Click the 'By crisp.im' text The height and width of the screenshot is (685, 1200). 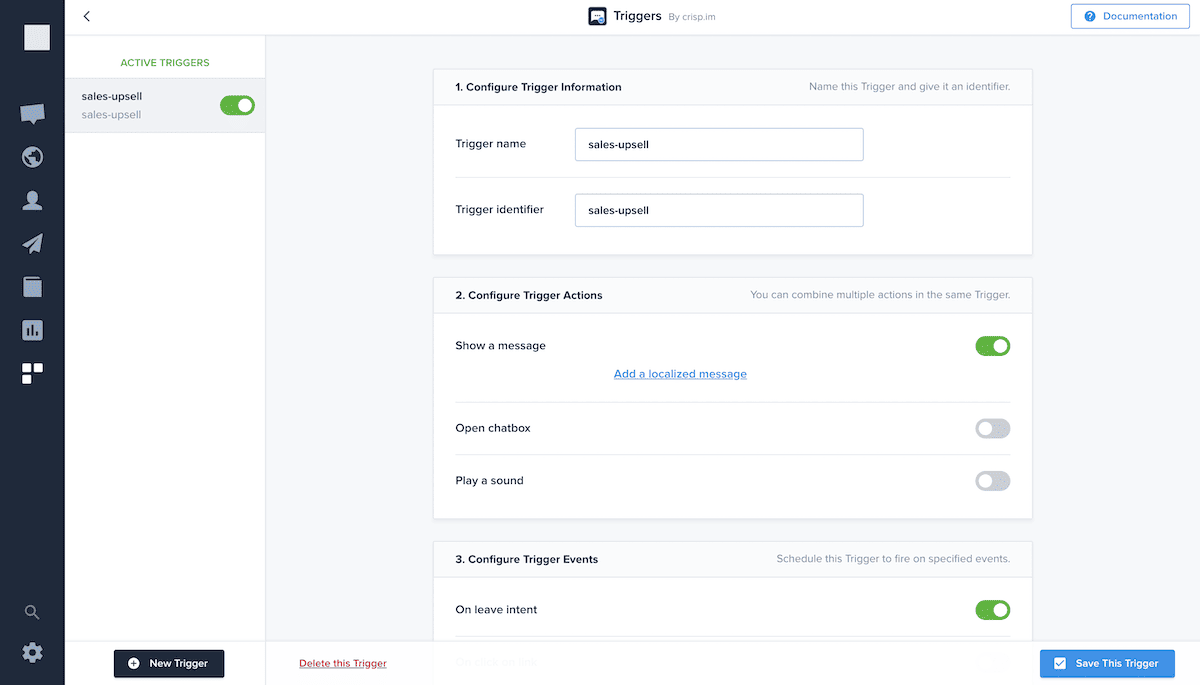pos(693,17)
